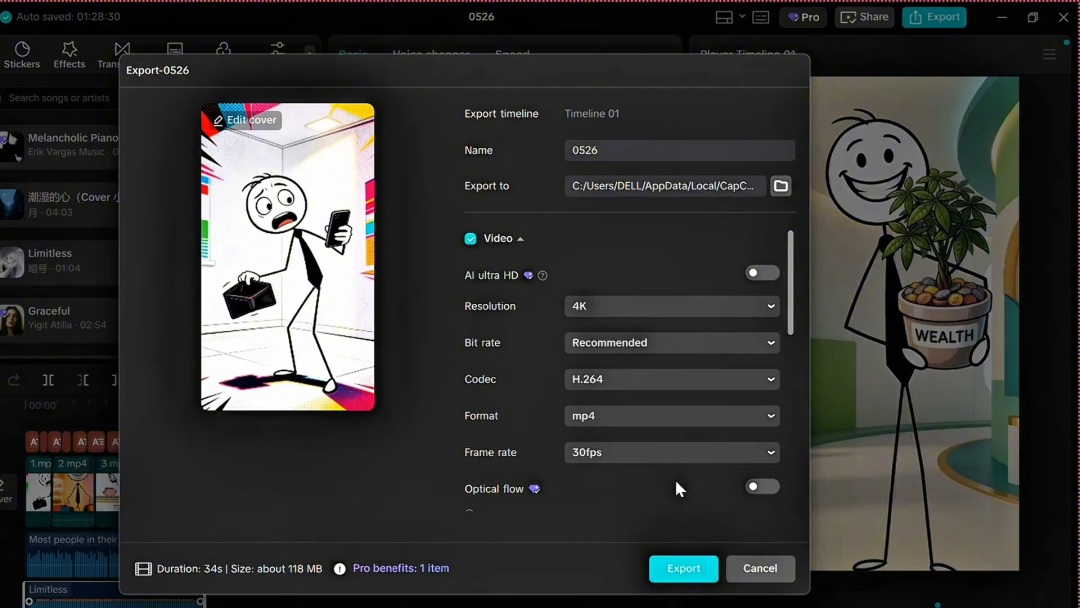Click the AI ultra HD help icon
Image resolution: width=1080 pixels, height=608 pixels.
coord(543,275)
